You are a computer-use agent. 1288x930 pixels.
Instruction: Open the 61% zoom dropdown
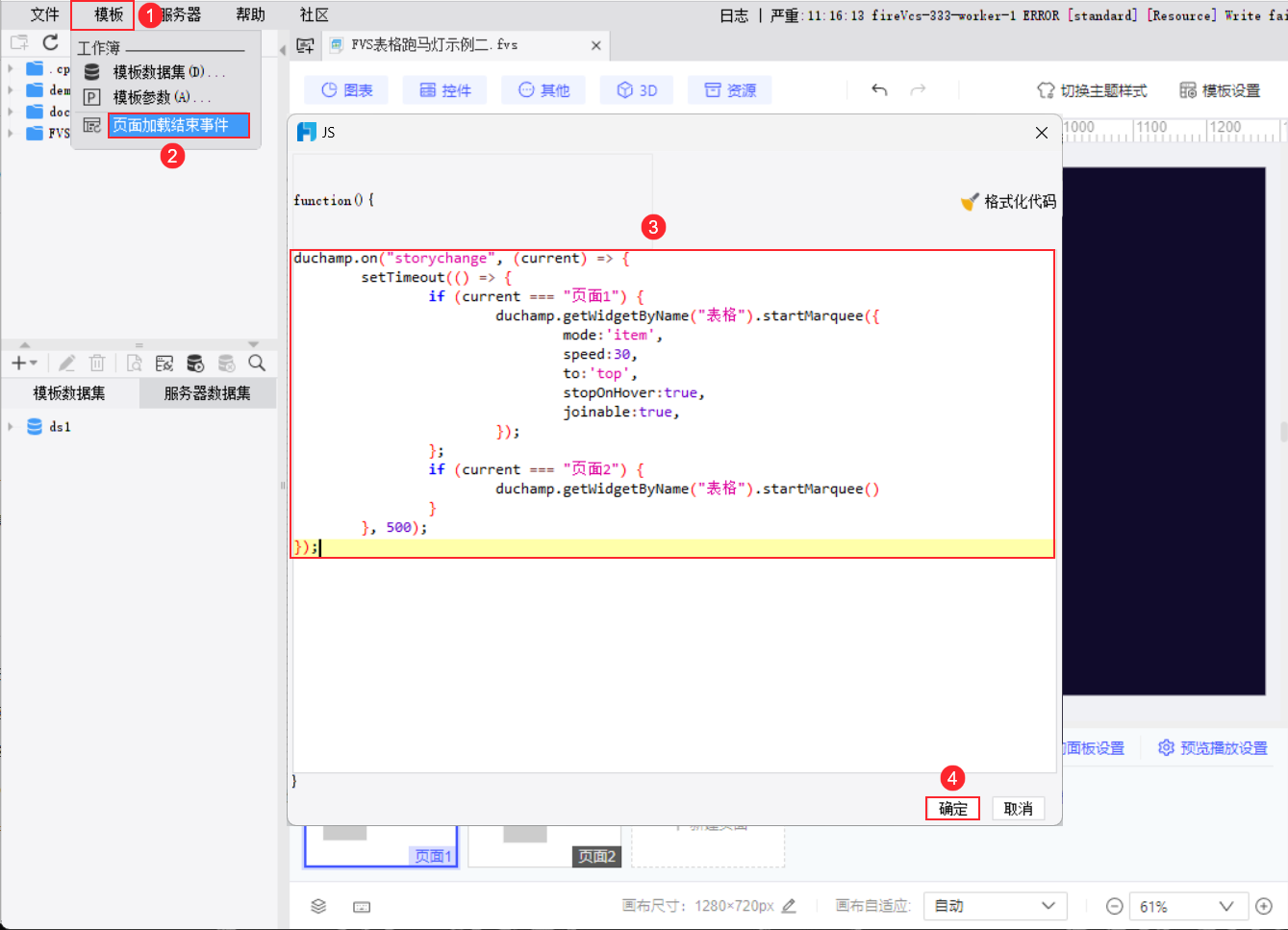(1187, 906)
